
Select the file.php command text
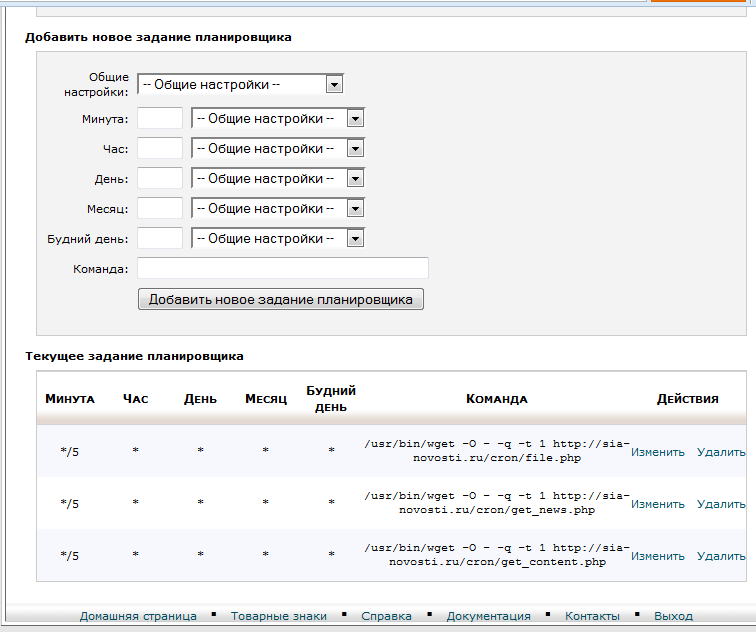(x=497, y=451)
